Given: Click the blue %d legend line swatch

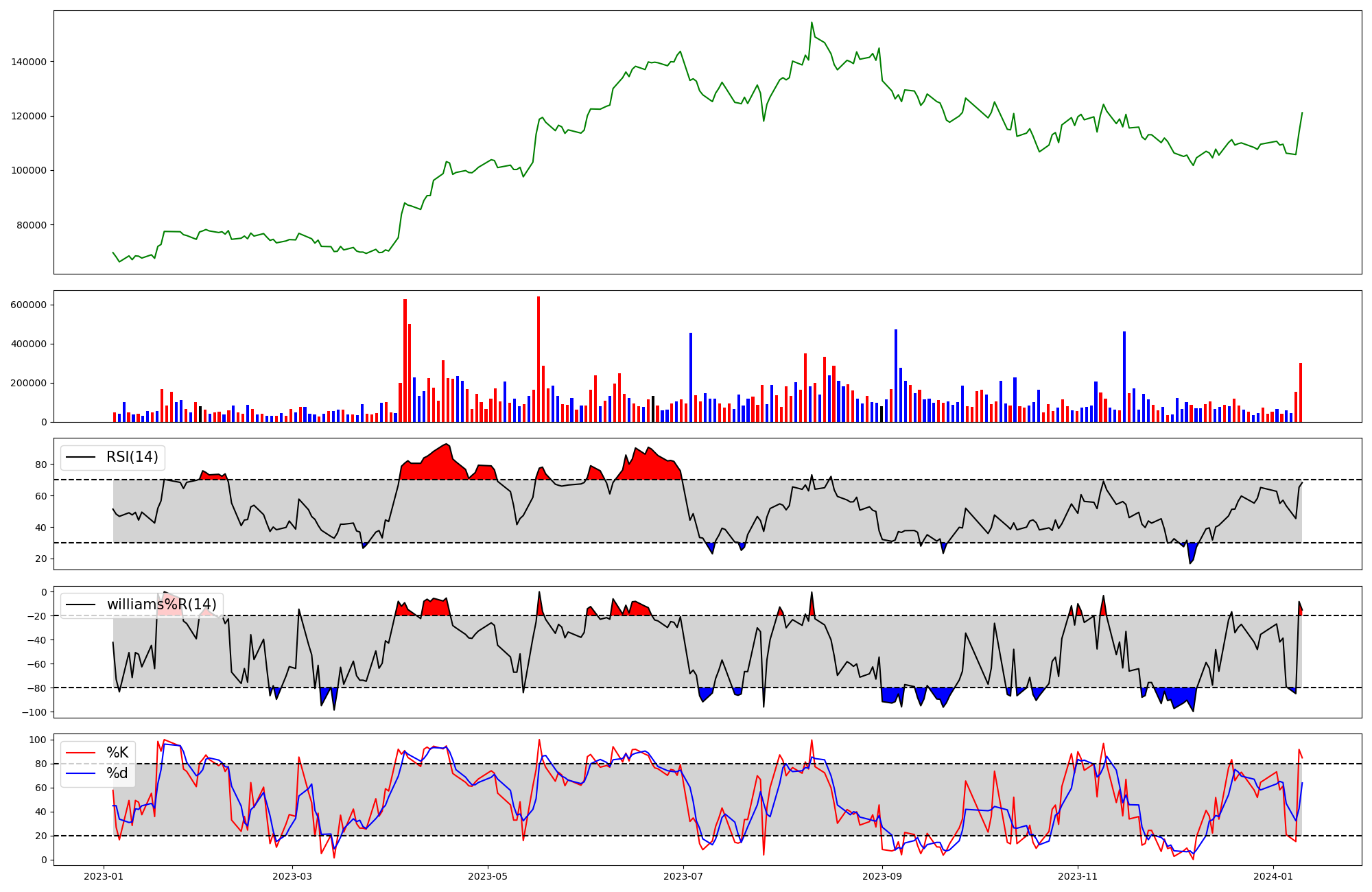Looking at the screenshot, I should [80, 773].
